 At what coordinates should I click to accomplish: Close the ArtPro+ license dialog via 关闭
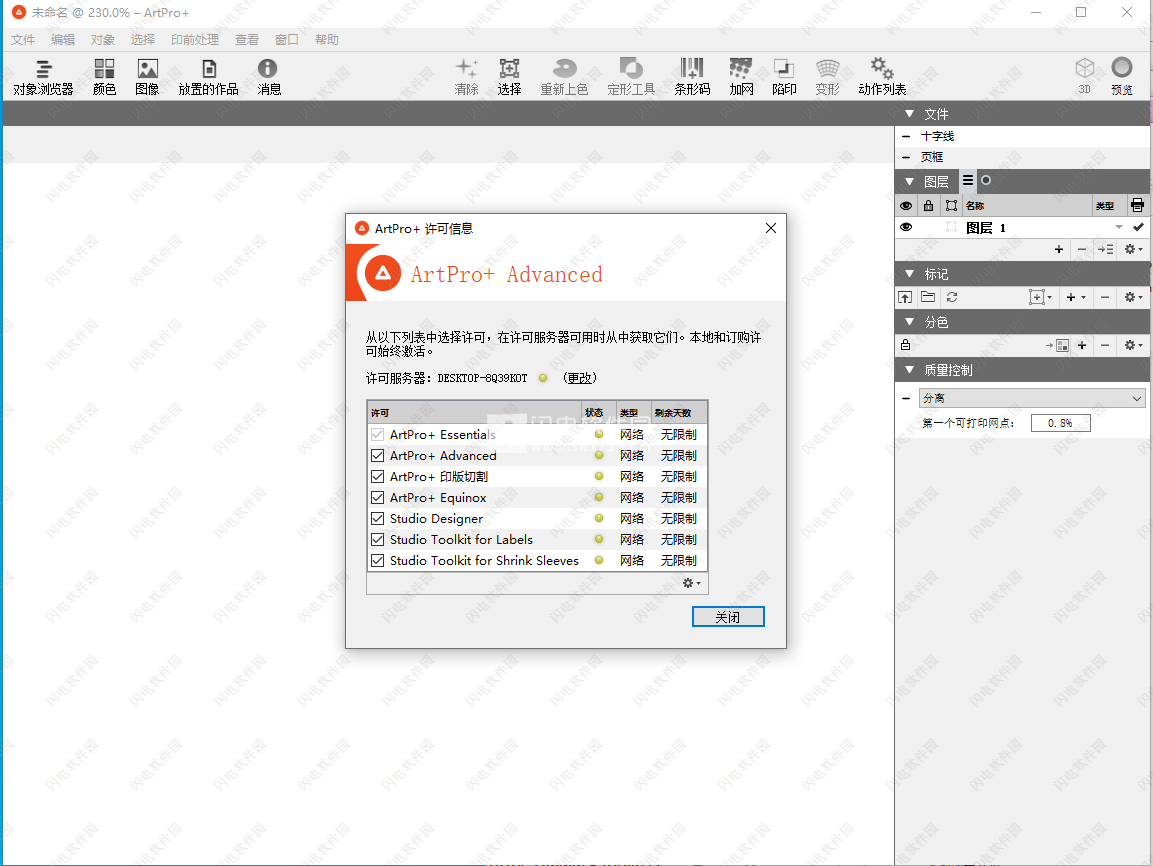[728, 616]
